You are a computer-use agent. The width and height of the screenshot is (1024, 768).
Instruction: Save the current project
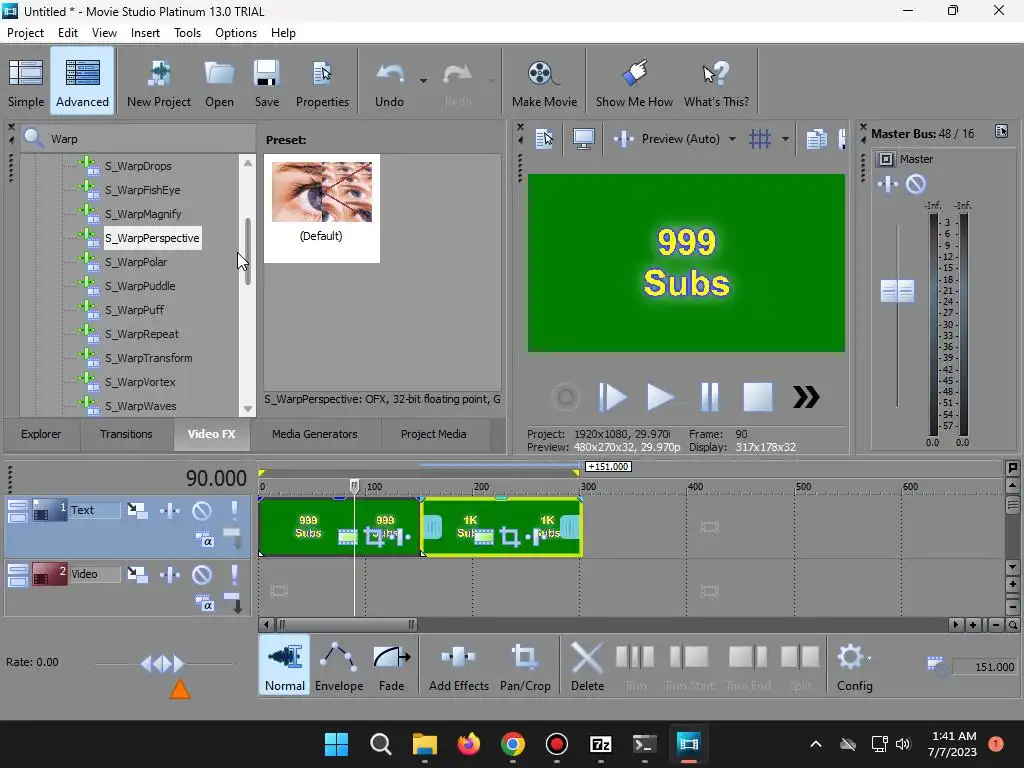(x=266, y=82)
